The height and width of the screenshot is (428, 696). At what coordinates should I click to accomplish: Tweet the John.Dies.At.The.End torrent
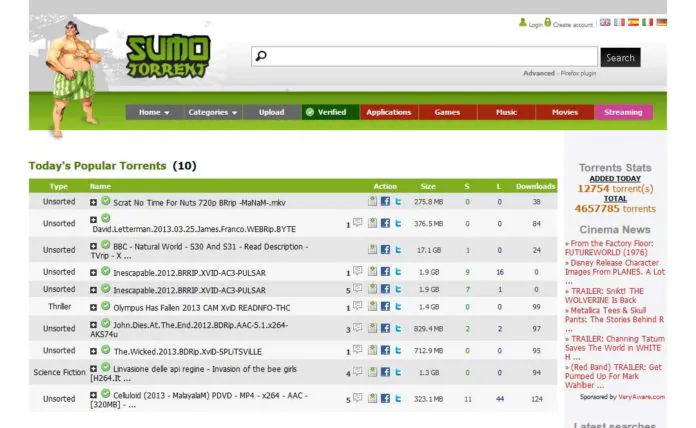[x=398, y=328]
